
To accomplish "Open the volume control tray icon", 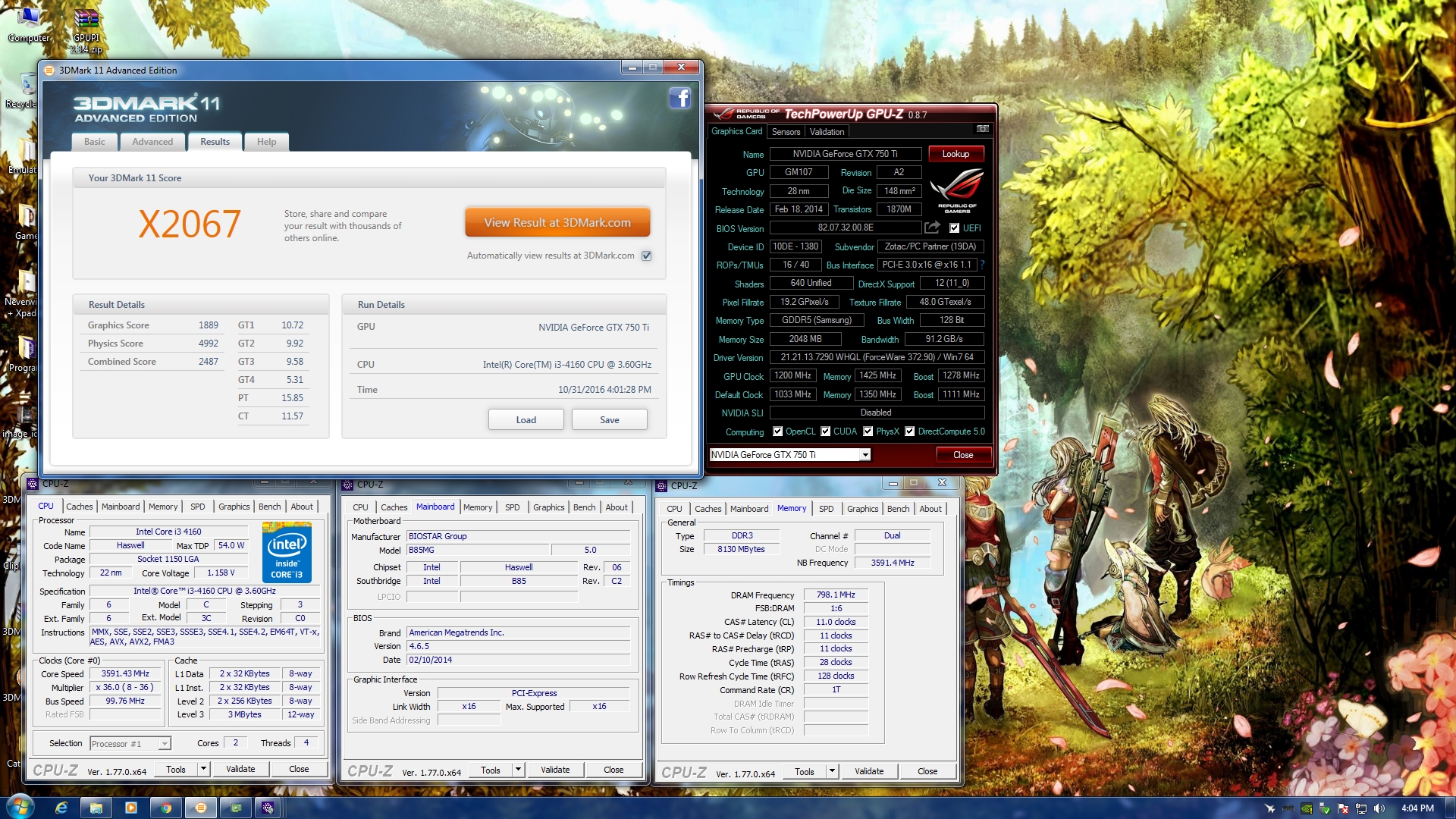I will tap(1379, 808).
